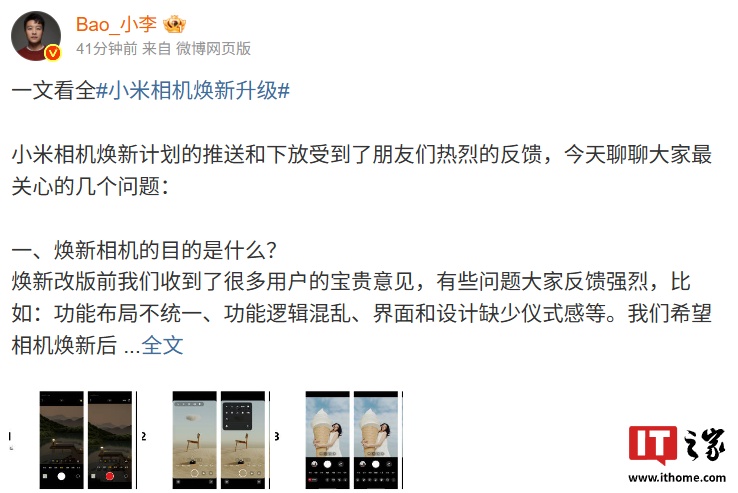Click the crown membership icon beside username

pyautogui.click(x=174, y=24)
